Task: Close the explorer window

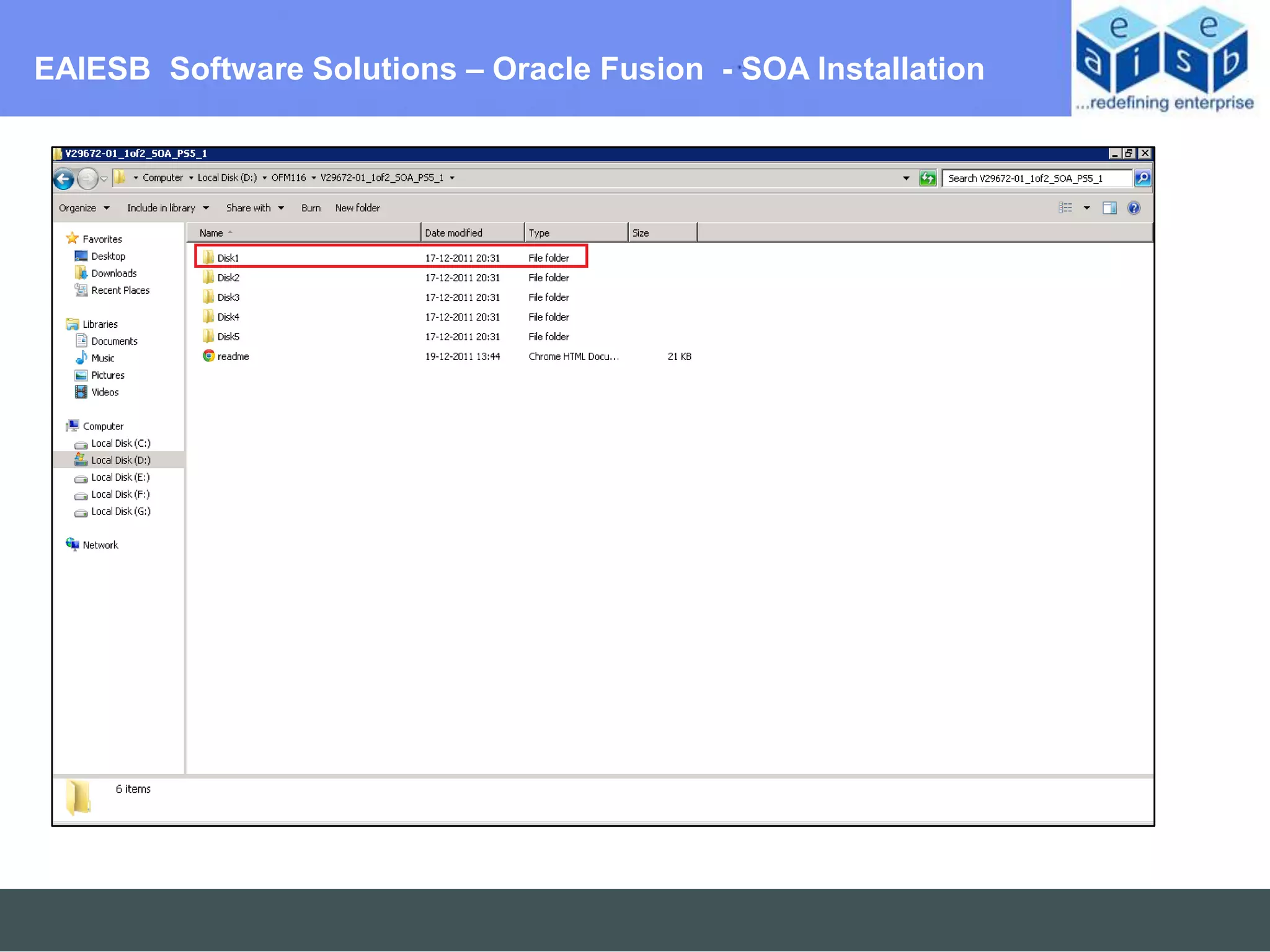Action: 1145,154
